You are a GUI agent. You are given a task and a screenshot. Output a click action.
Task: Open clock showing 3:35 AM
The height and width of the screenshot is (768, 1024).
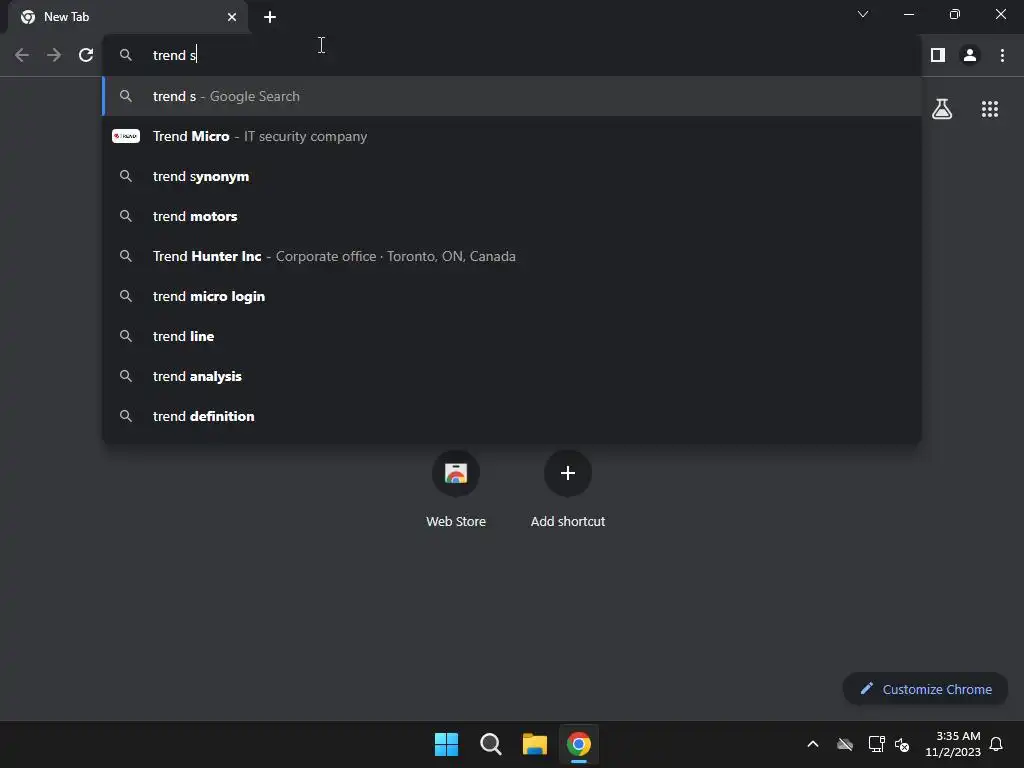click(x=953, y=744)
